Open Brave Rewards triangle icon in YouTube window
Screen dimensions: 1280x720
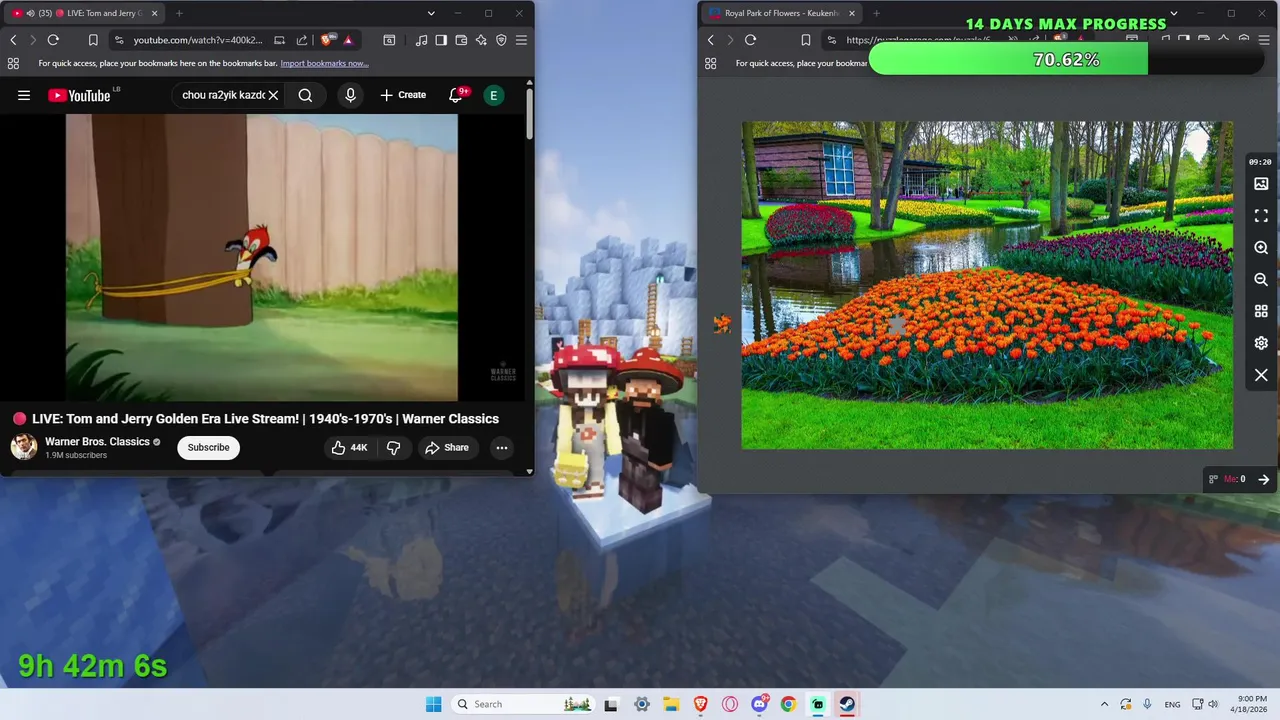click(348, 40)
